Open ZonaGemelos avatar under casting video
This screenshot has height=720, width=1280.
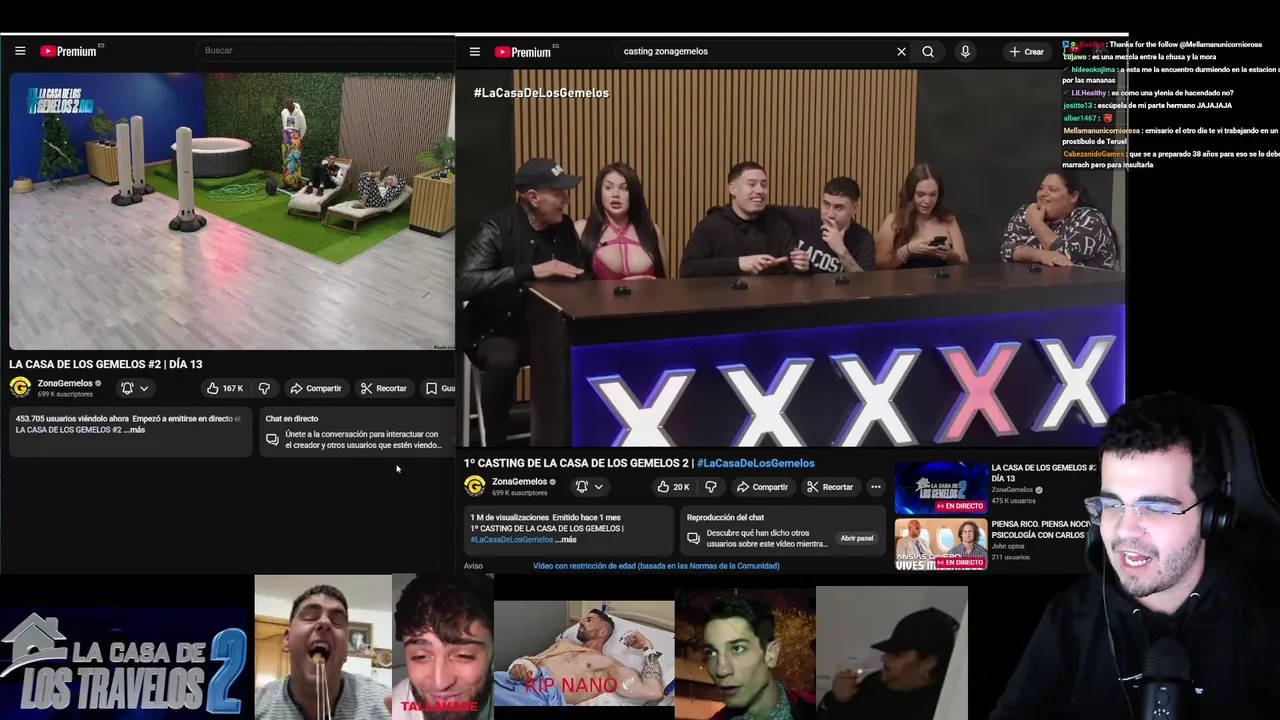point(475,486)
